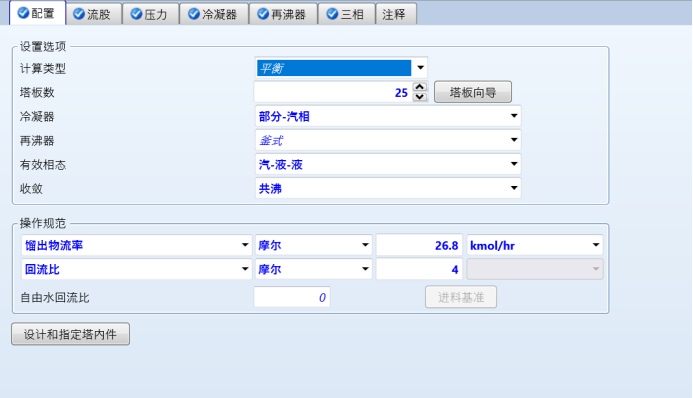Image resolution: width=693 pixels, height=398 pixels.
Task: Open the 流股 tab
Action: click(x=94, y=14)
